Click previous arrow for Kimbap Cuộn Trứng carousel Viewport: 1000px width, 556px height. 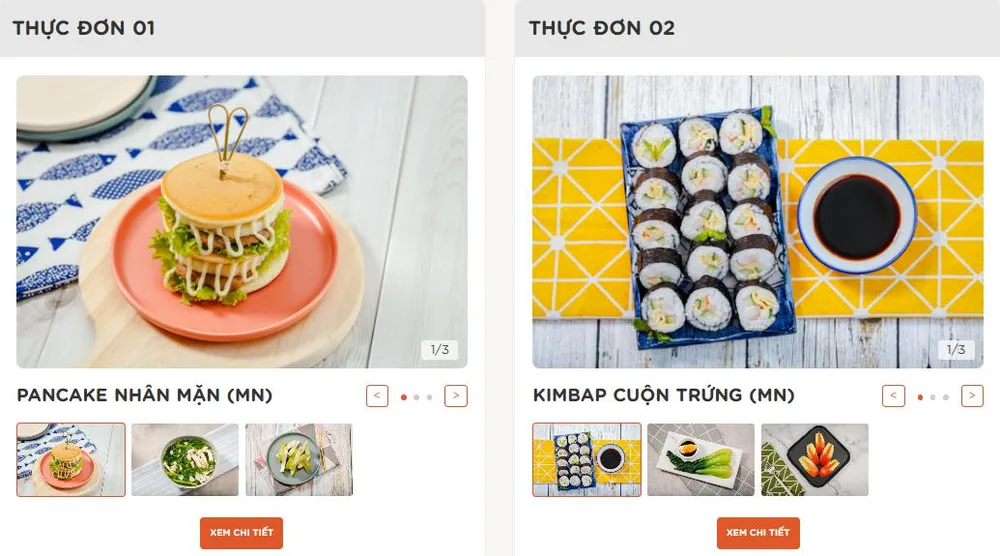click(x=893, y=396)
